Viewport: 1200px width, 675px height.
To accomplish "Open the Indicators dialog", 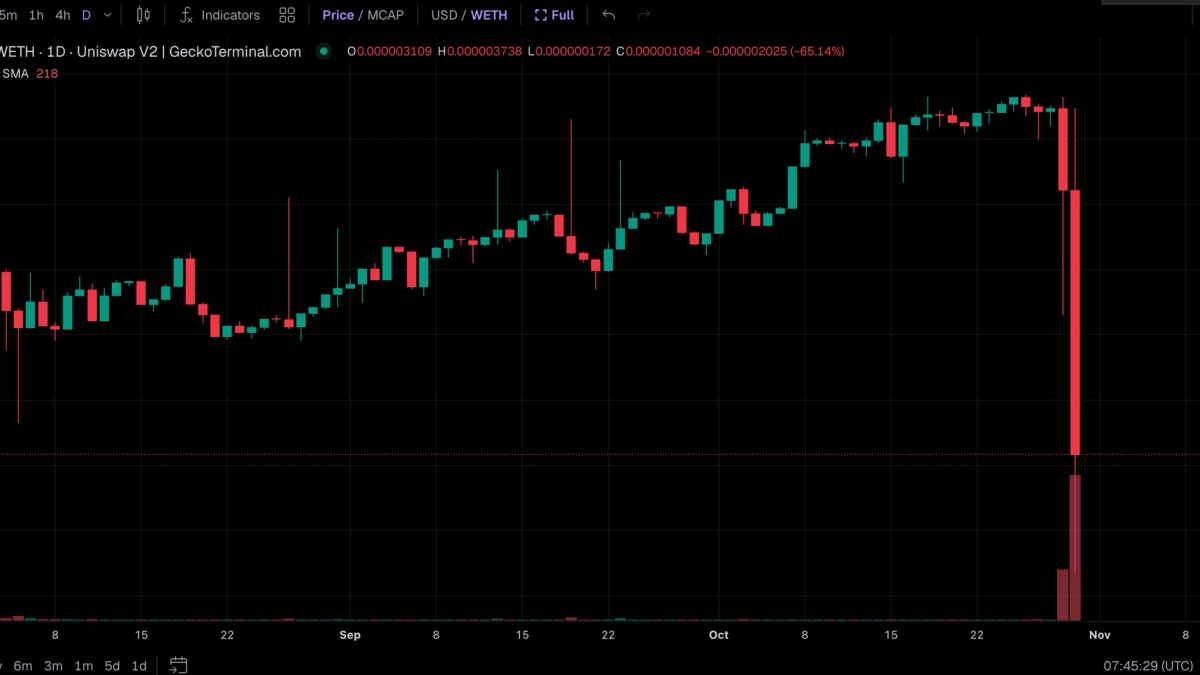I will tap(220, 15).
